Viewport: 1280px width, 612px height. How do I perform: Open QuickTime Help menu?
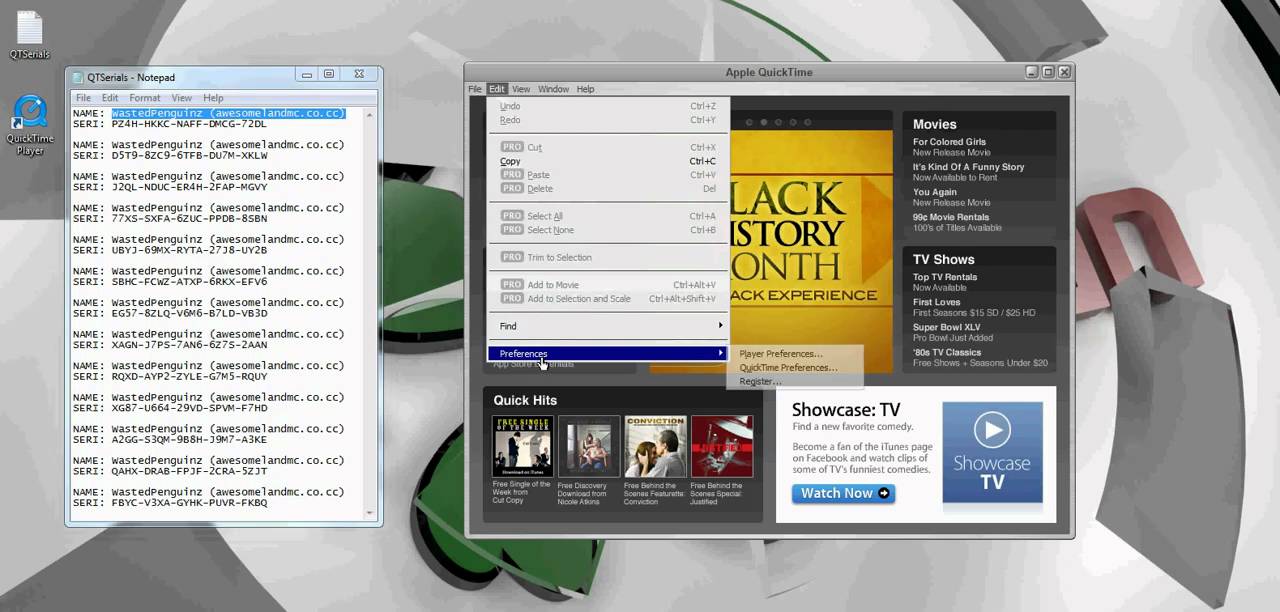coord(585,89)
